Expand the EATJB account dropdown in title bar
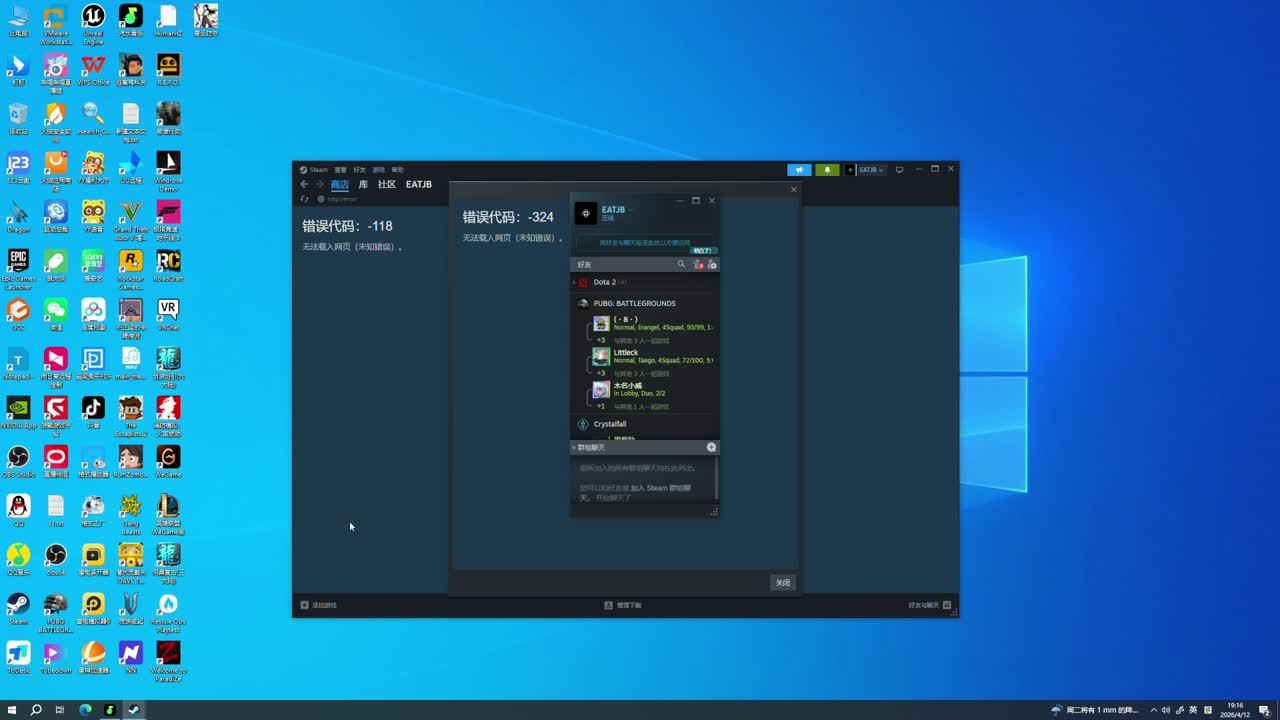Viewport: 1280px width, 720px height. (866, 170)
